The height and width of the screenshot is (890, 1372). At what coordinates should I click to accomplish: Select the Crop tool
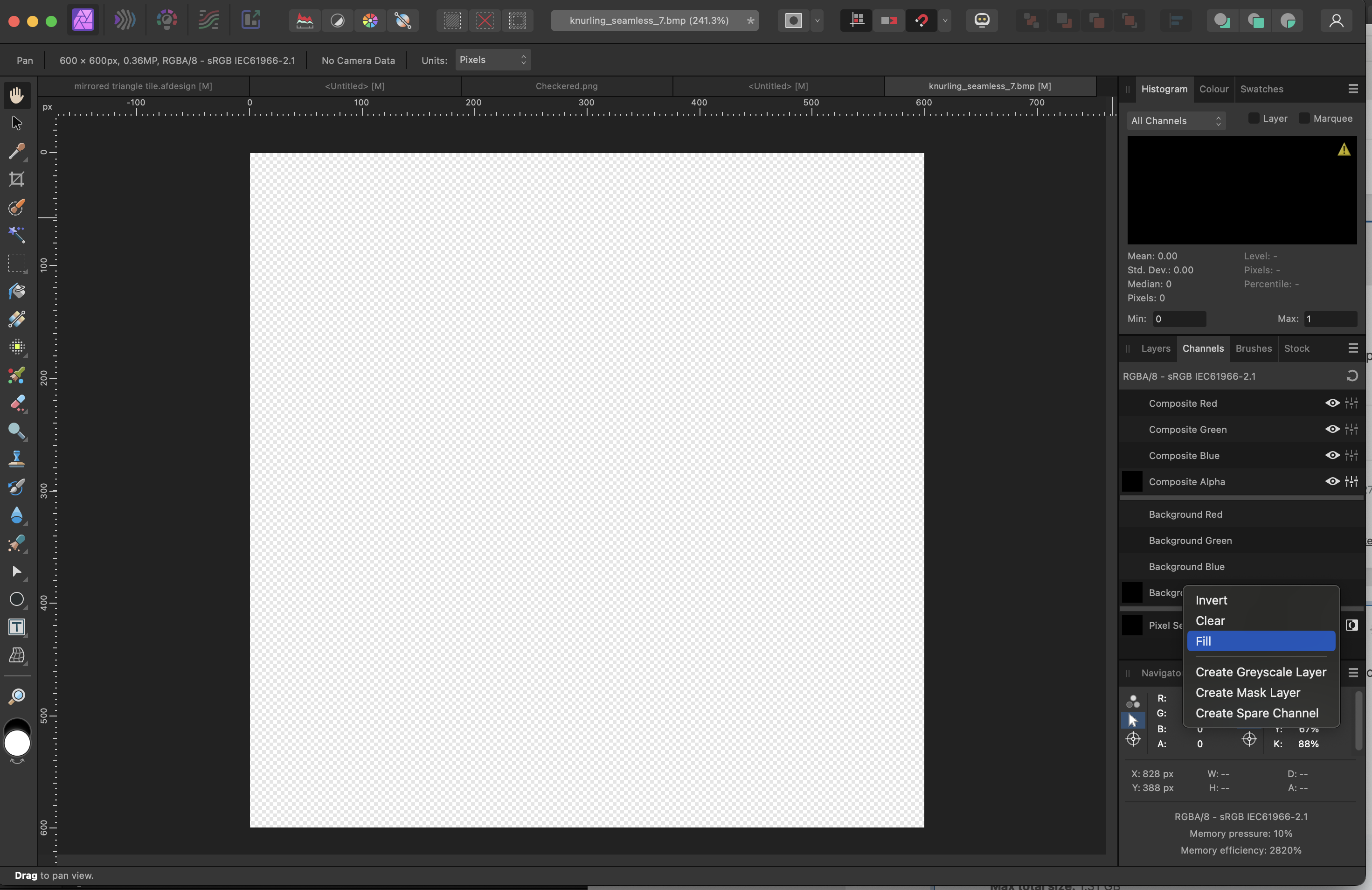pos(17,179)
